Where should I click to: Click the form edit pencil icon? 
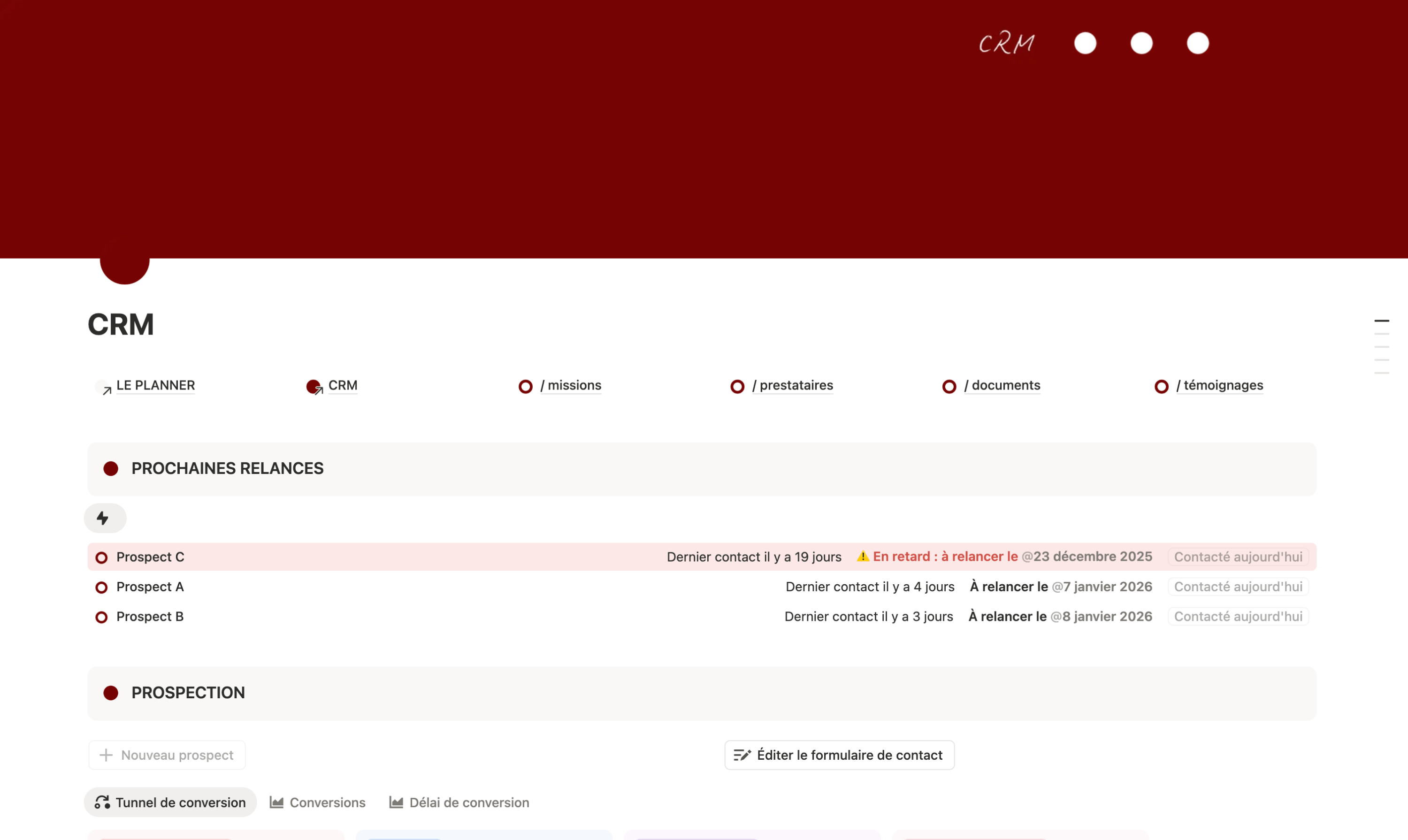(x=742, y=755)
